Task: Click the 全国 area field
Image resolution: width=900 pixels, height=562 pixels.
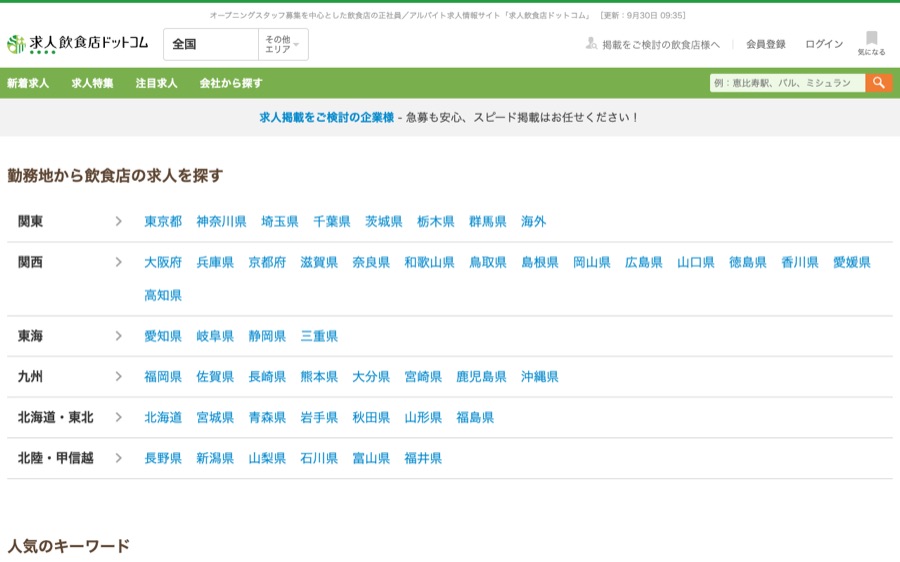Action: coord(211,44)
